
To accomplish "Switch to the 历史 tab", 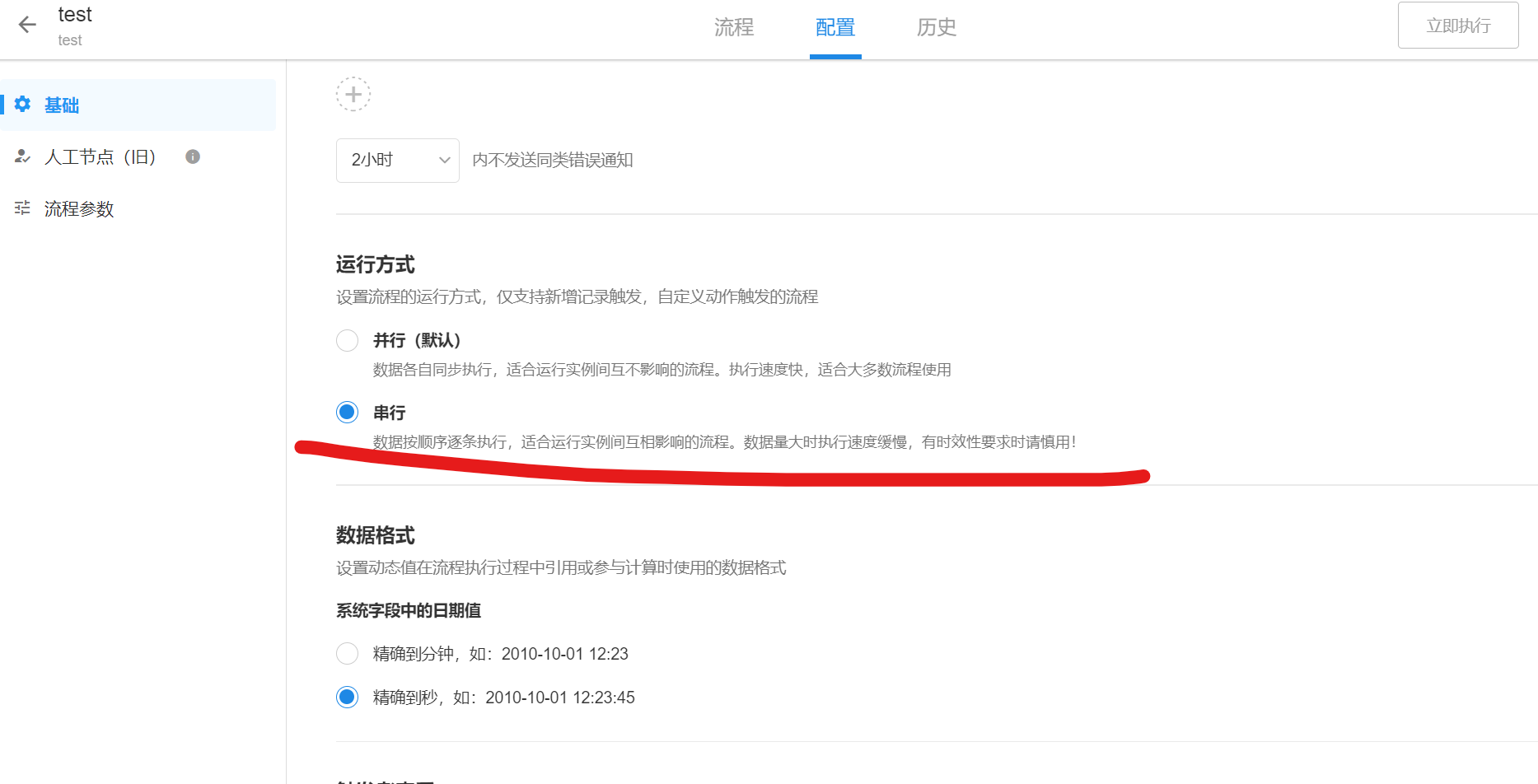I will 936,27.
